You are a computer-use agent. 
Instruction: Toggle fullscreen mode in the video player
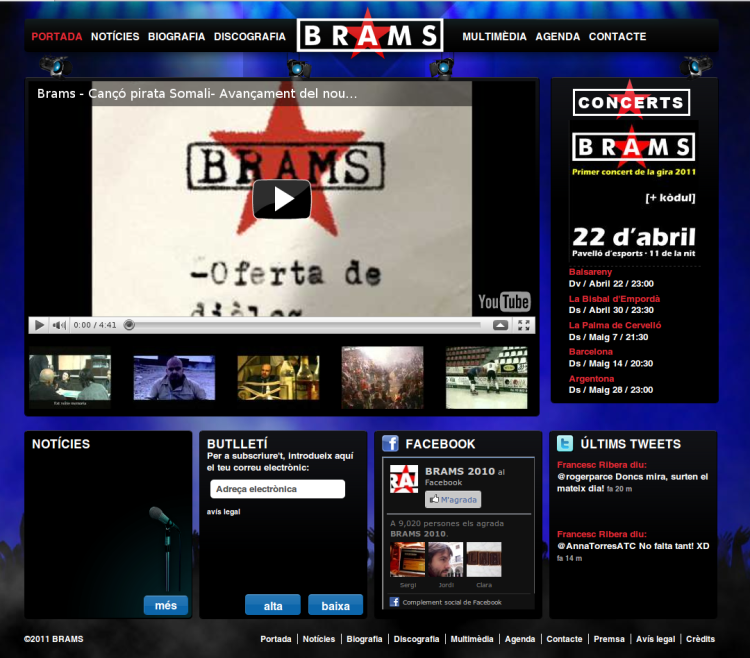click(524, 325)
